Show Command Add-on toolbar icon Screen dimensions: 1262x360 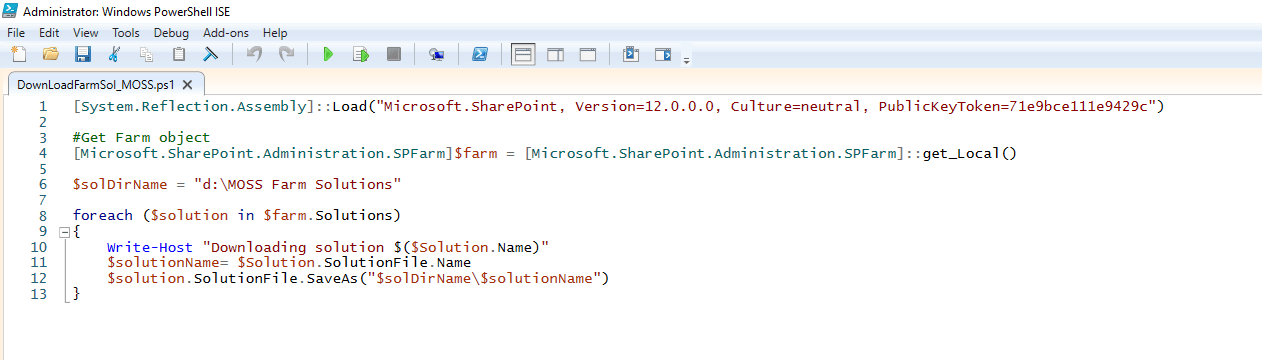(x=662, y=54)
